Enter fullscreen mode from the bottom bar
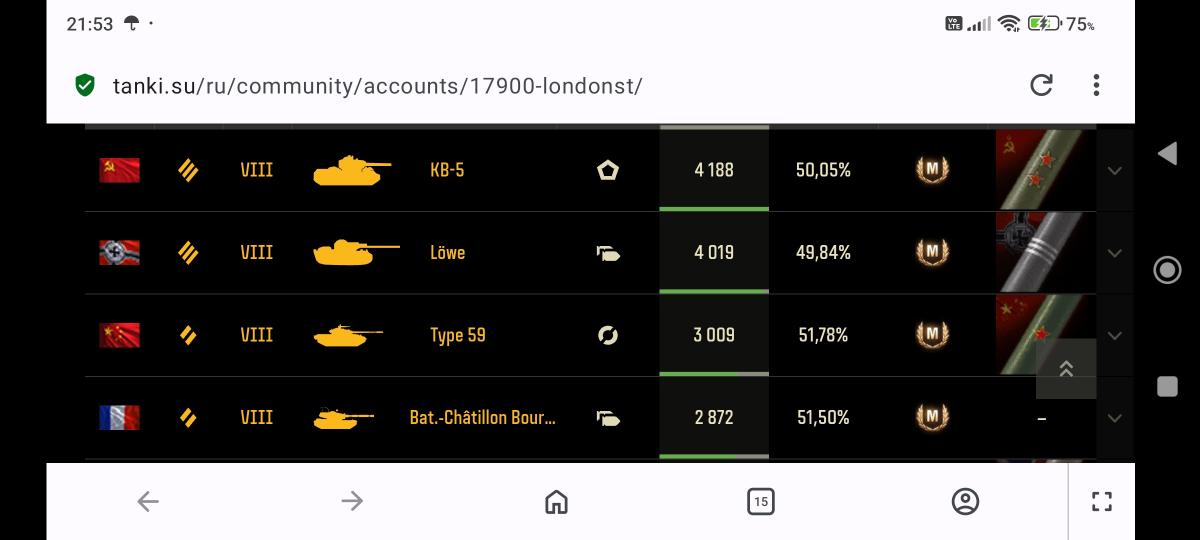 (1101, 501)
